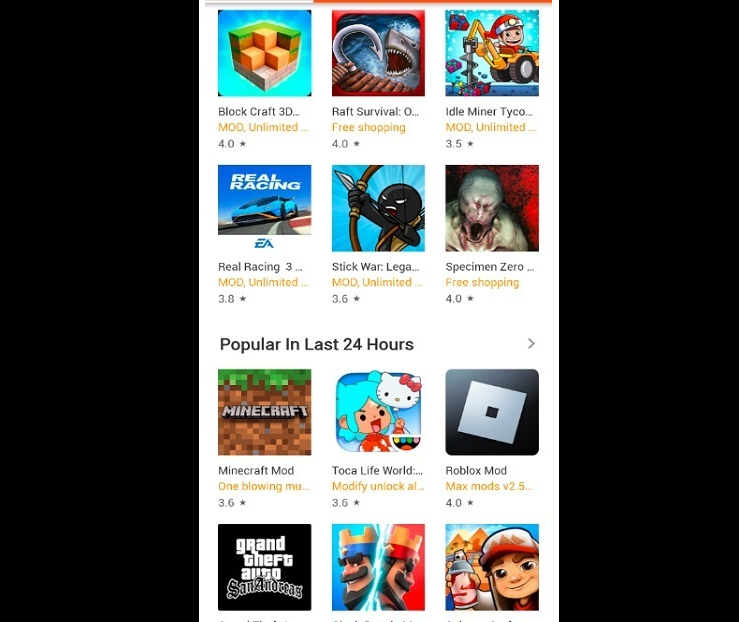Screen dimensions: 739x622
Task: Click One blowing mu... subtitle under Minecraft
Action: pyautogui.click(x=263, y=486)
